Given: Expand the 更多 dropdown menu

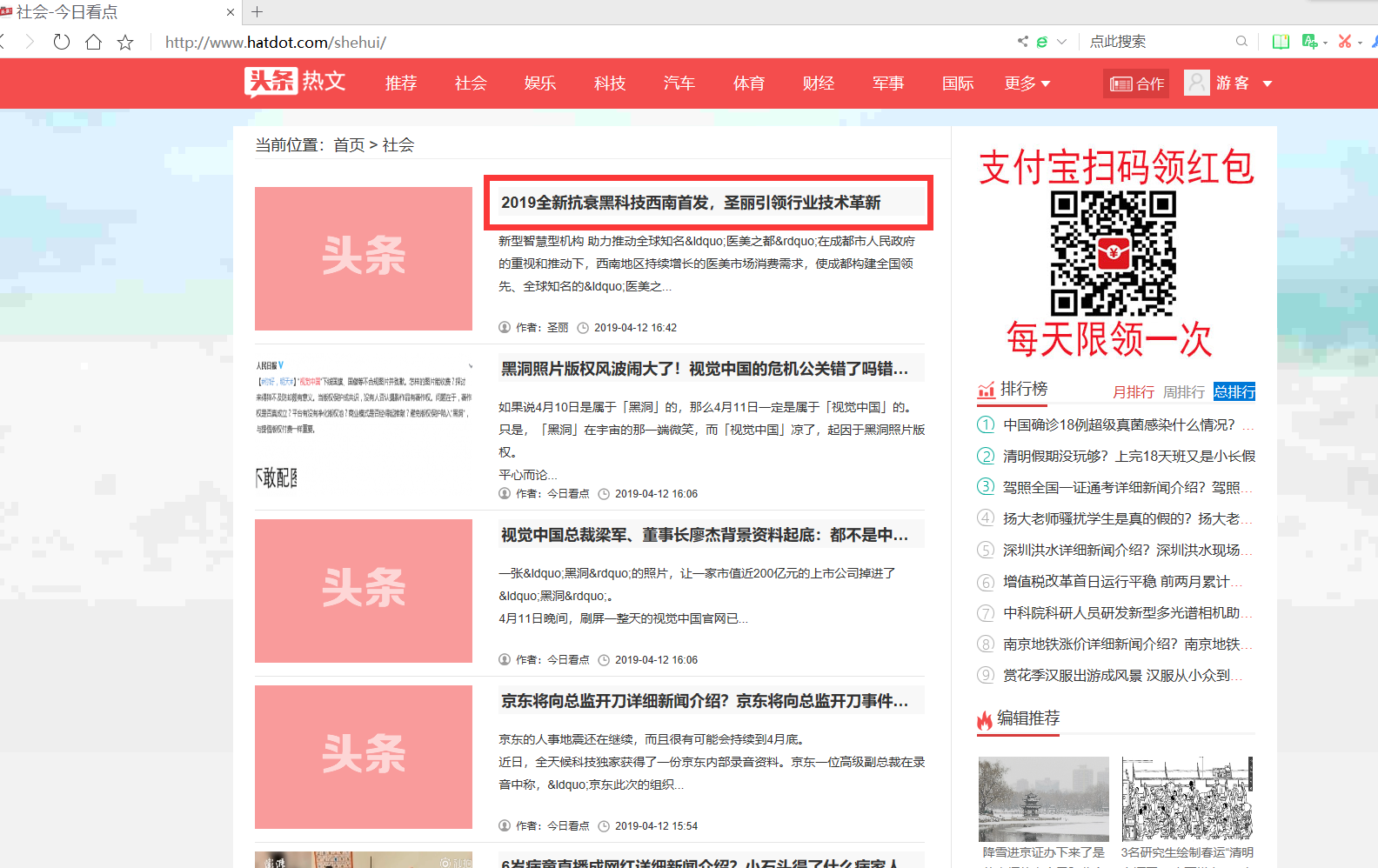Looking at the screenshot, I should point(1027,83).
